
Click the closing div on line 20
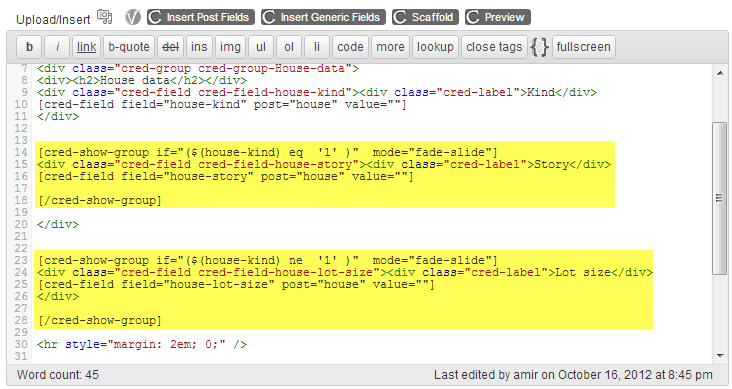(58, 224)
